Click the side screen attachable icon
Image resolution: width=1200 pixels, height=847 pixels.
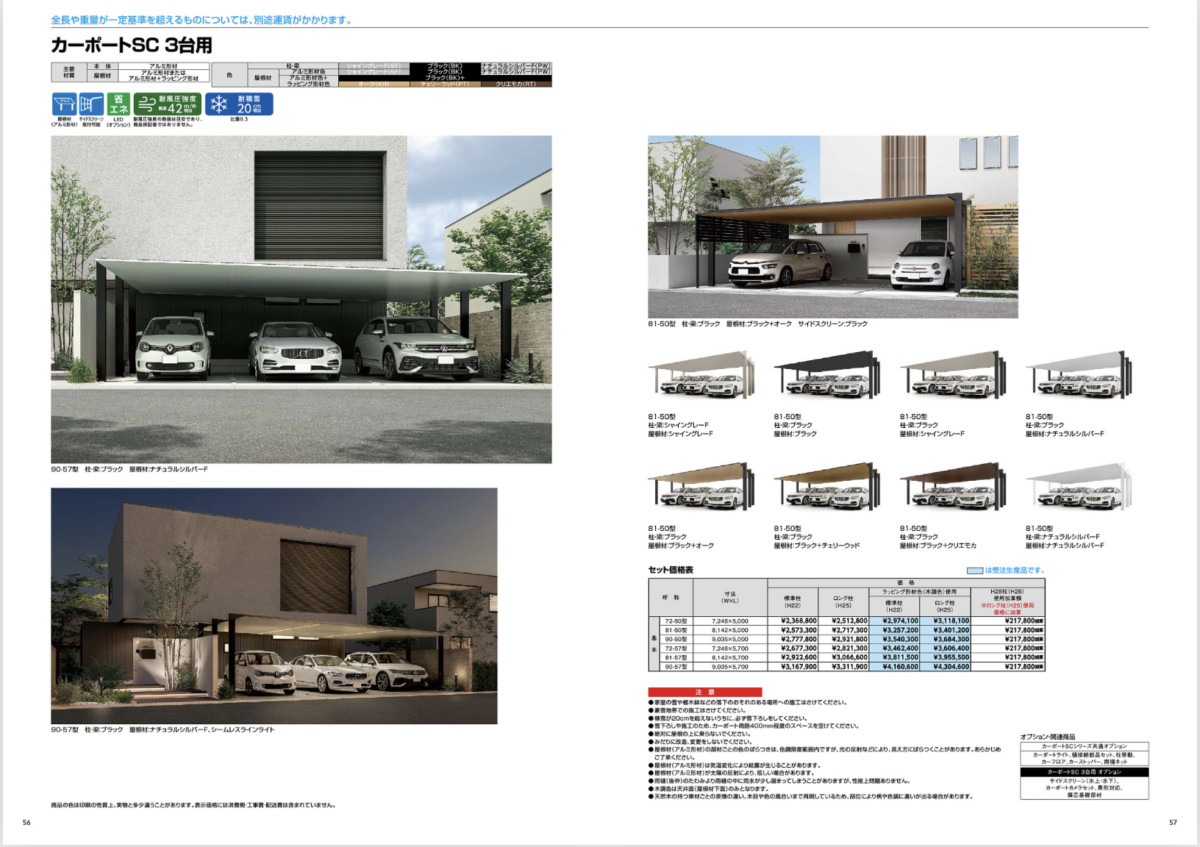click(x=91, y=105)
